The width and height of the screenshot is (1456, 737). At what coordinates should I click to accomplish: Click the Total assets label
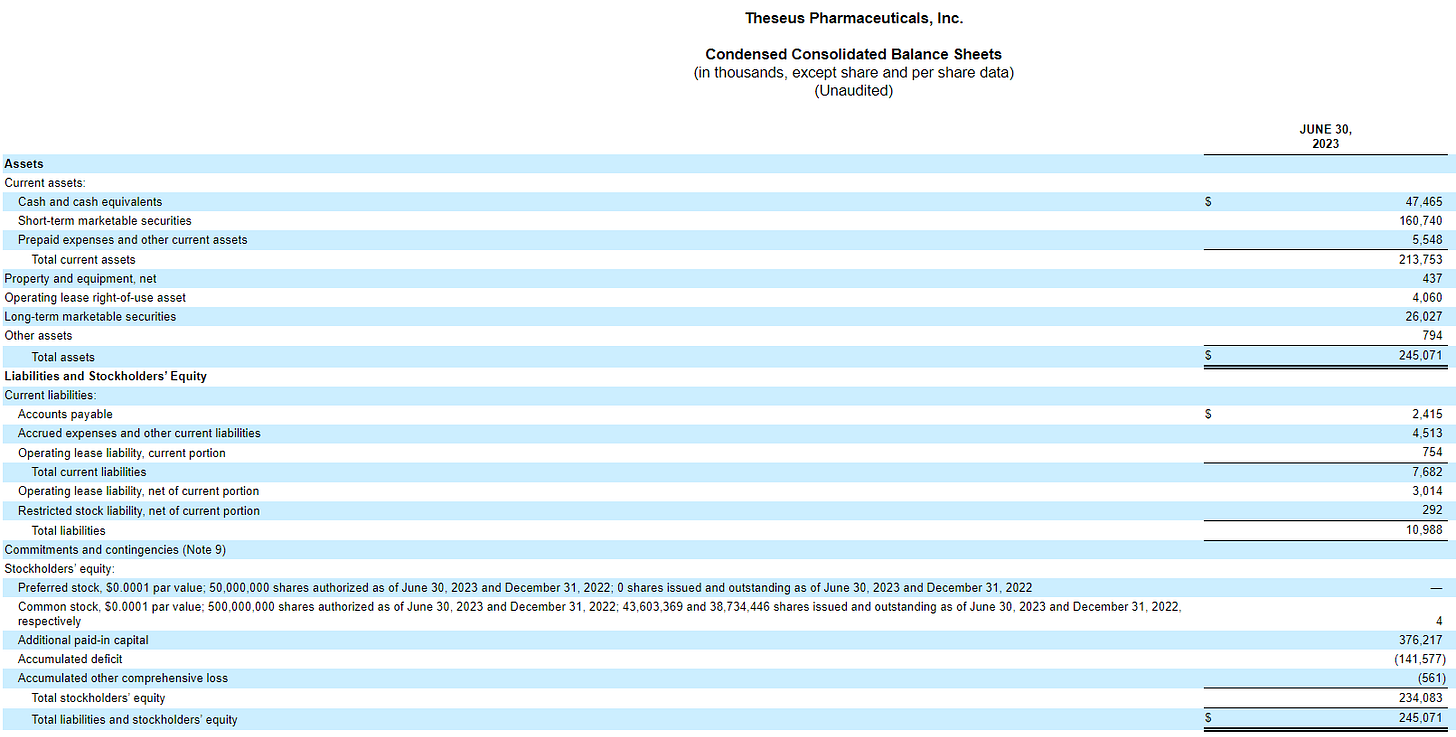click(63, 357)
